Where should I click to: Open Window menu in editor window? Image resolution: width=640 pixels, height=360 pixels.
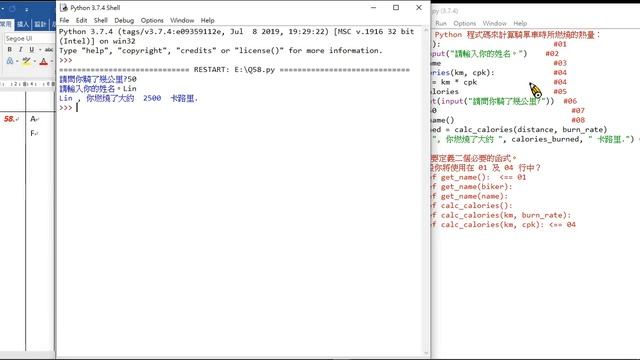click(x=494, y=23)
